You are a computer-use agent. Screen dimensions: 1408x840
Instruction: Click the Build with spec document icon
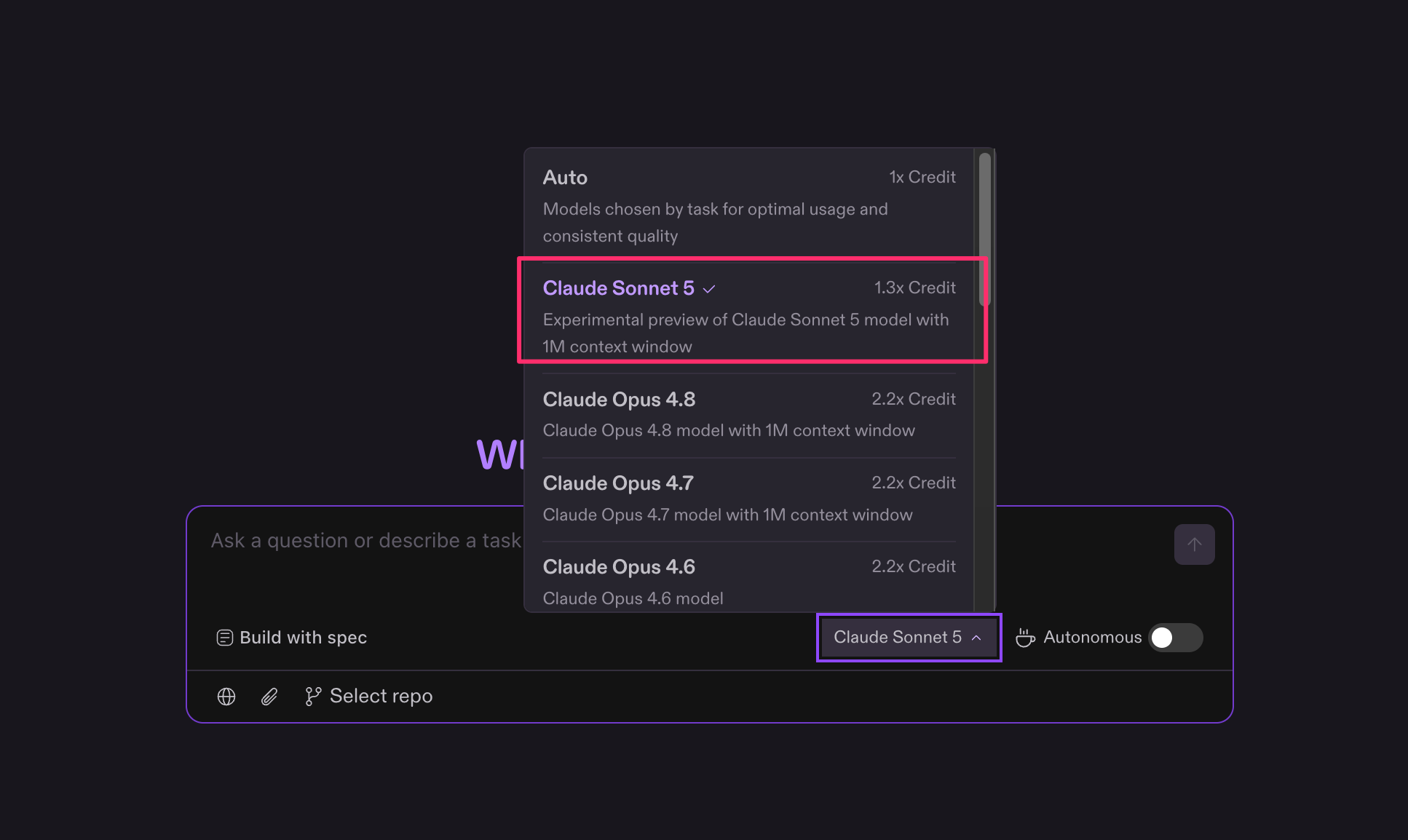[225, 638]
